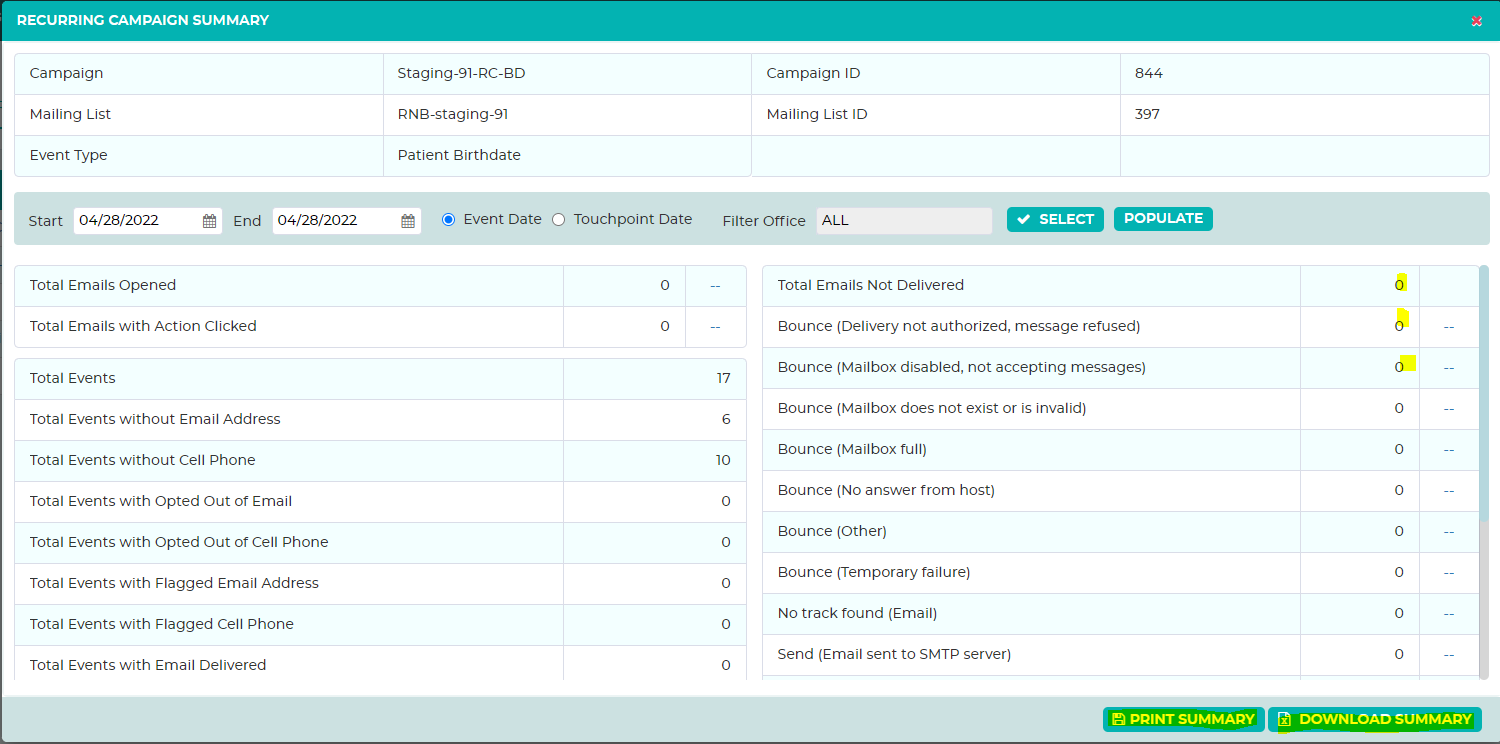The width and height of the screenshot is (1500, 744).
Task: Click the printer icon in Print Summary
Action: click(x=1118, y=719)
